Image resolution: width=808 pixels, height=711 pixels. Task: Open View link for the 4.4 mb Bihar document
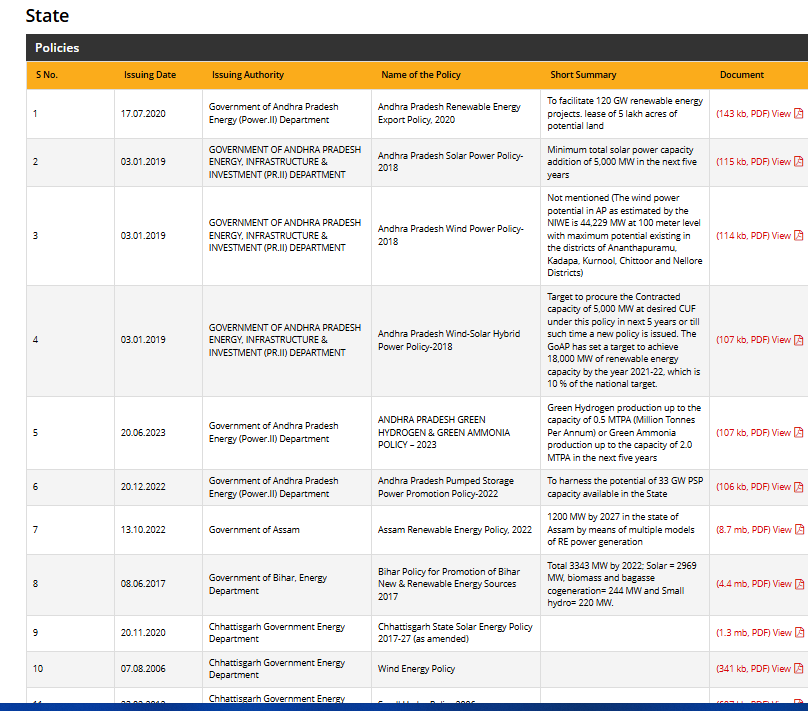coord(781,584)
